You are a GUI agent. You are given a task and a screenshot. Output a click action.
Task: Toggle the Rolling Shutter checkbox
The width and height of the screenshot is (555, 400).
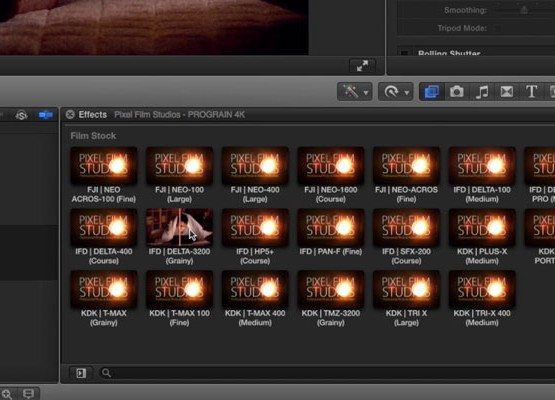click(x=404, y=54)
